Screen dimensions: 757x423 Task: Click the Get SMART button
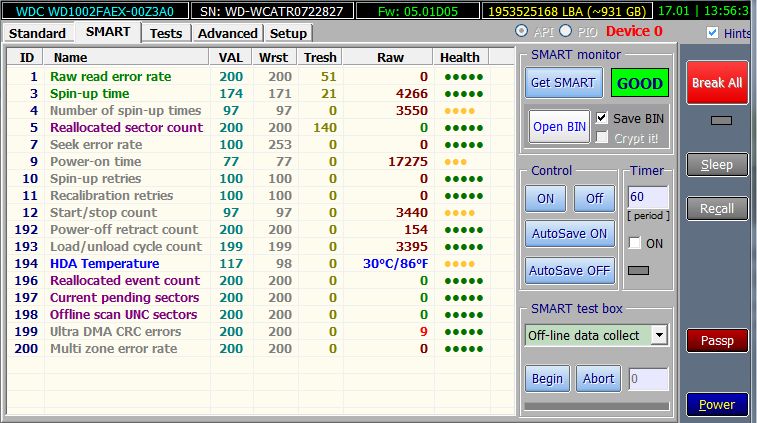point(563,83)
